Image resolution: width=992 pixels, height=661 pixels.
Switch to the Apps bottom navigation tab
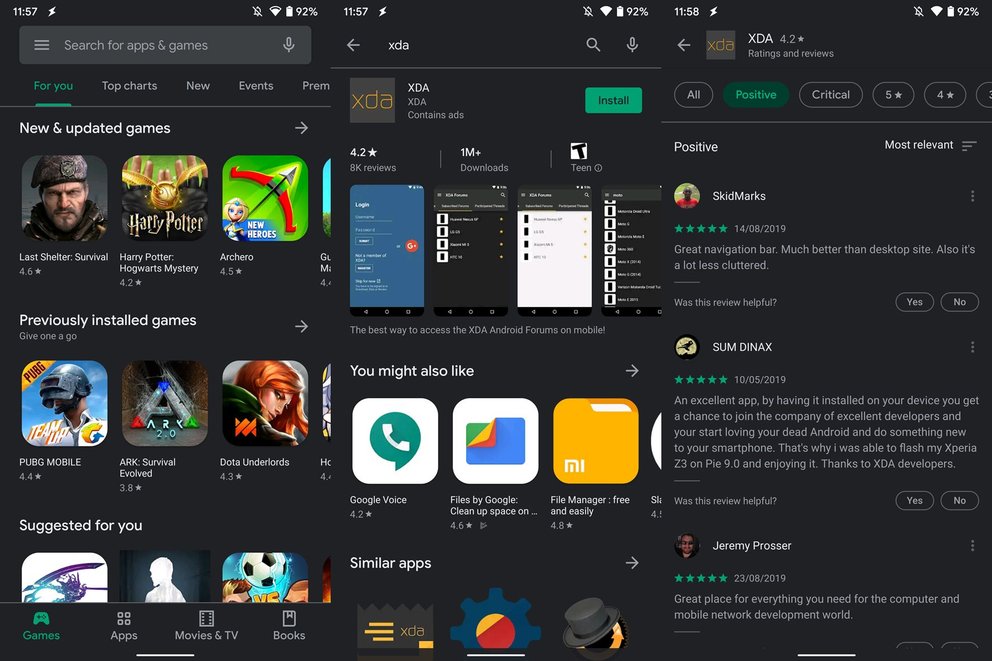pos(124,626)
